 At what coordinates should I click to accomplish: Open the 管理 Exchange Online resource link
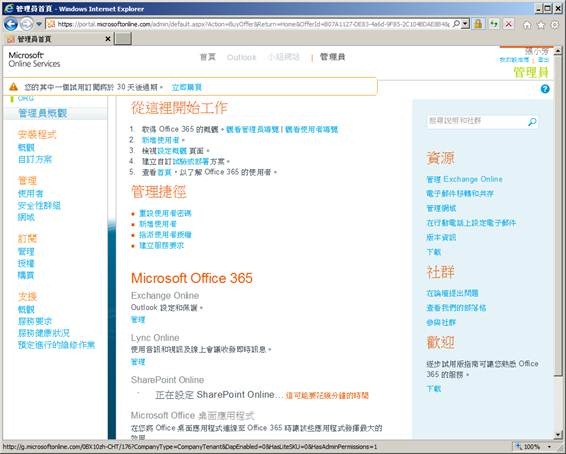click(x=465, y=179)
